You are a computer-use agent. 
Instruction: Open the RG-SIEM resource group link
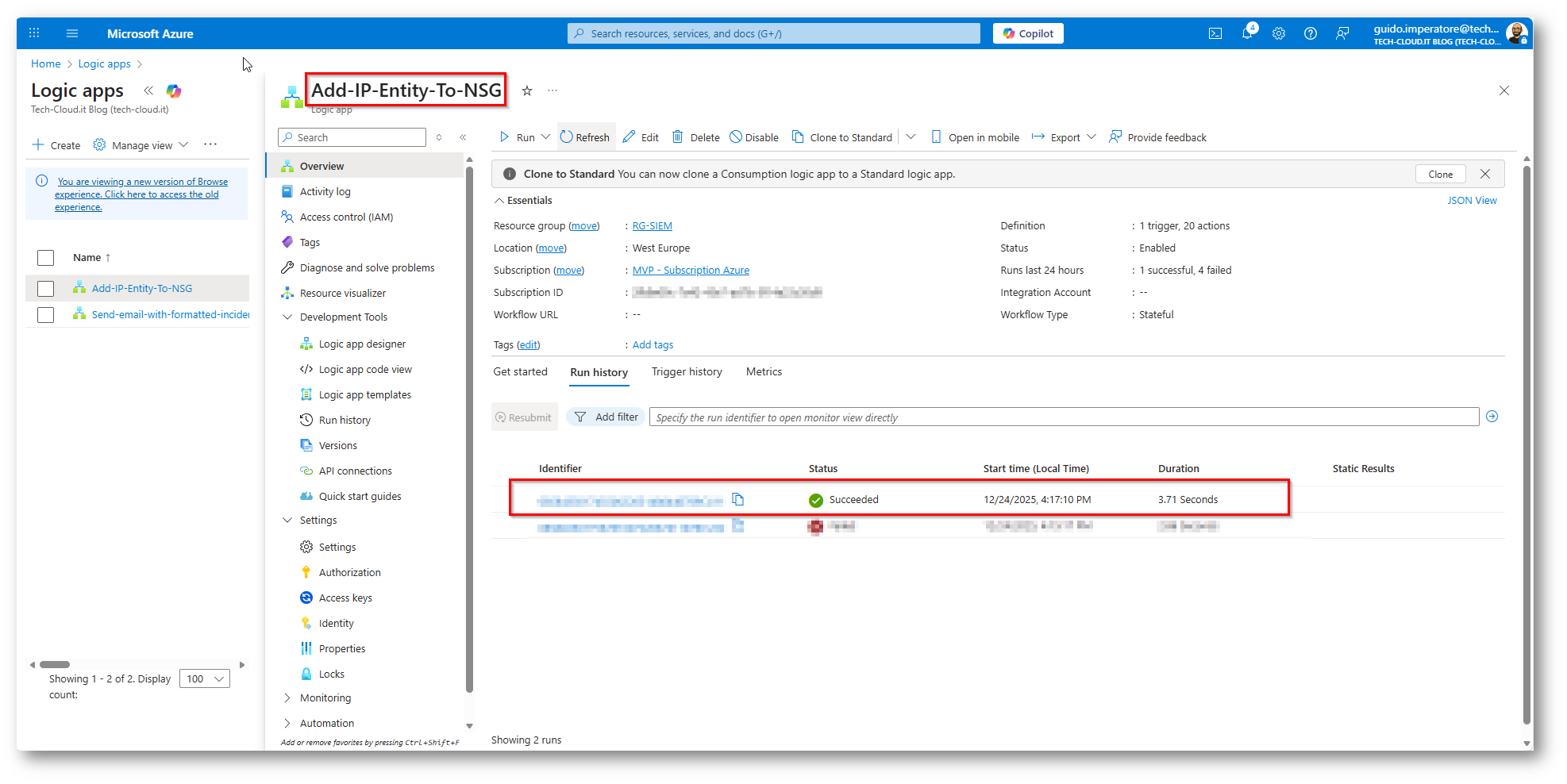pos(652,226)
